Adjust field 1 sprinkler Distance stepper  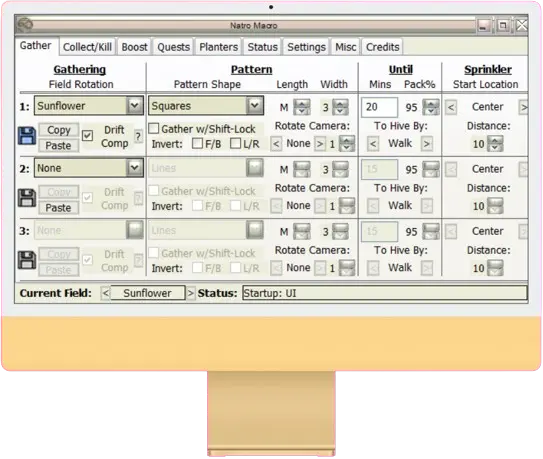(495, 143)
